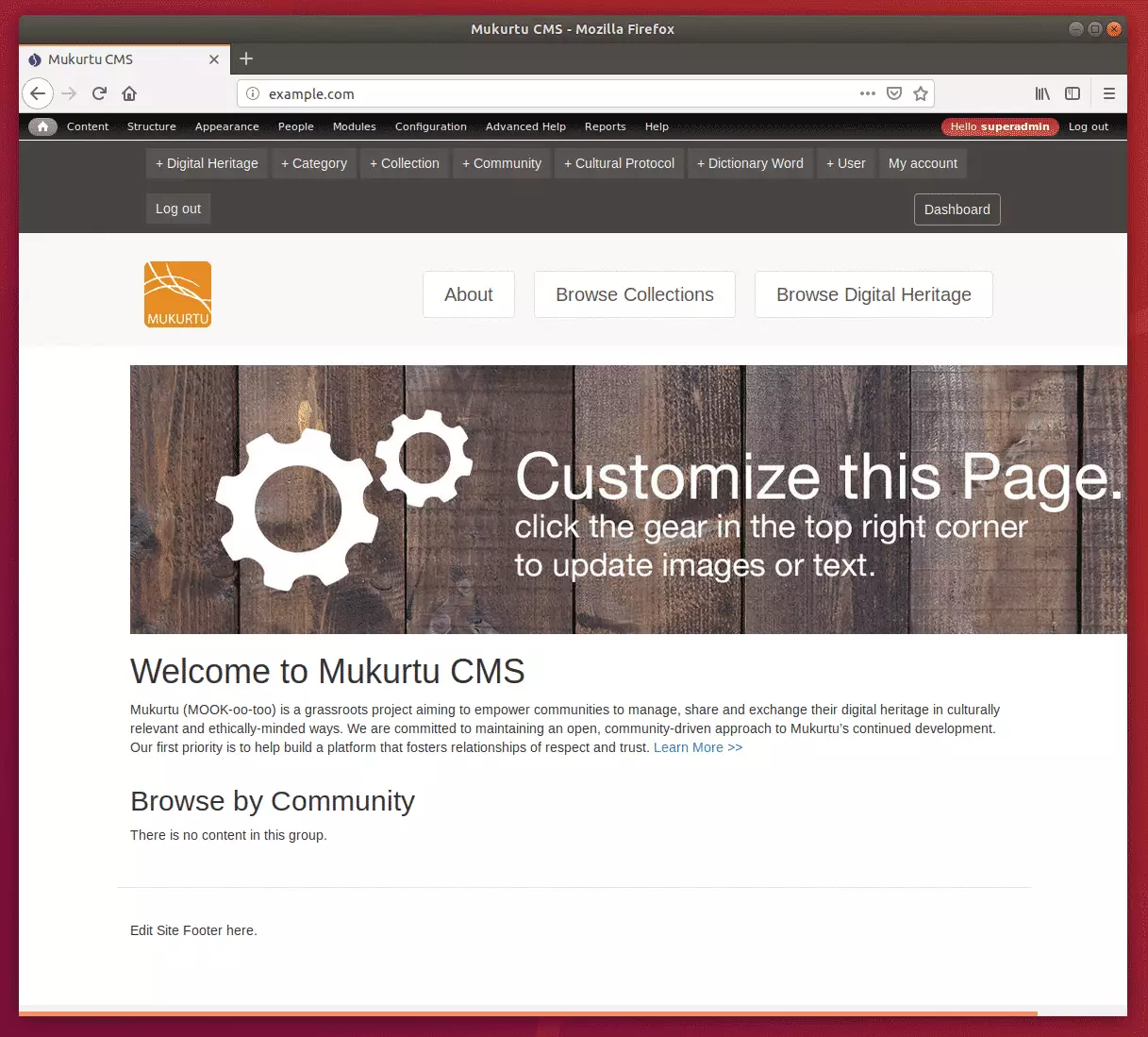Open Reports admin menu
This screenshot has width=1148, height=1037.
click(606, 126)
